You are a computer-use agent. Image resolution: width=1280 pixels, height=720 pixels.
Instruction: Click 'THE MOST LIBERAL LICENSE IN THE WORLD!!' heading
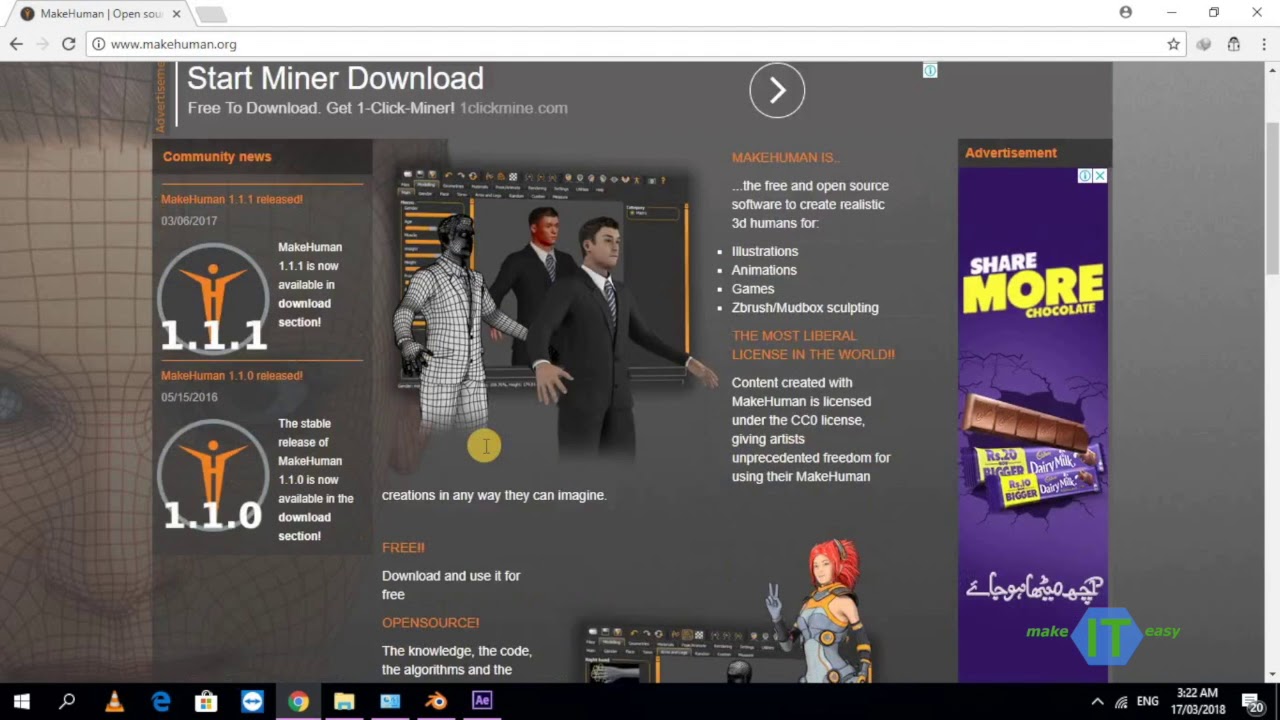[x=813, y=345]
